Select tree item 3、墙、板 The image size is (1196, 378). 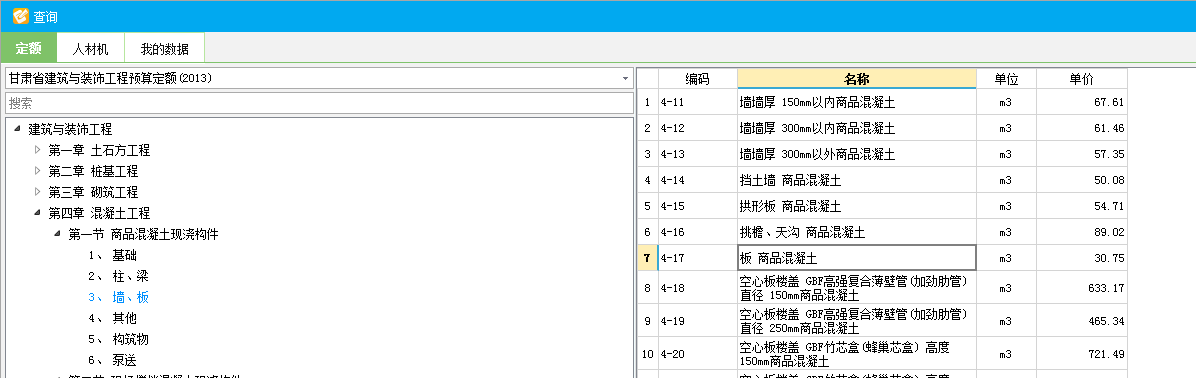[117, 297]
